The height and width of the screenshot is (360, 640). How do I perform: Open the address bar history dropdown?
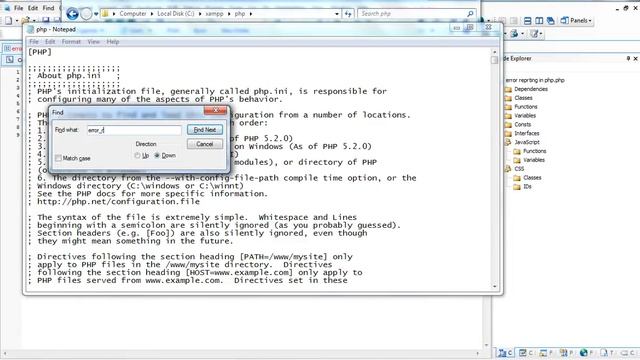(336, 14)
